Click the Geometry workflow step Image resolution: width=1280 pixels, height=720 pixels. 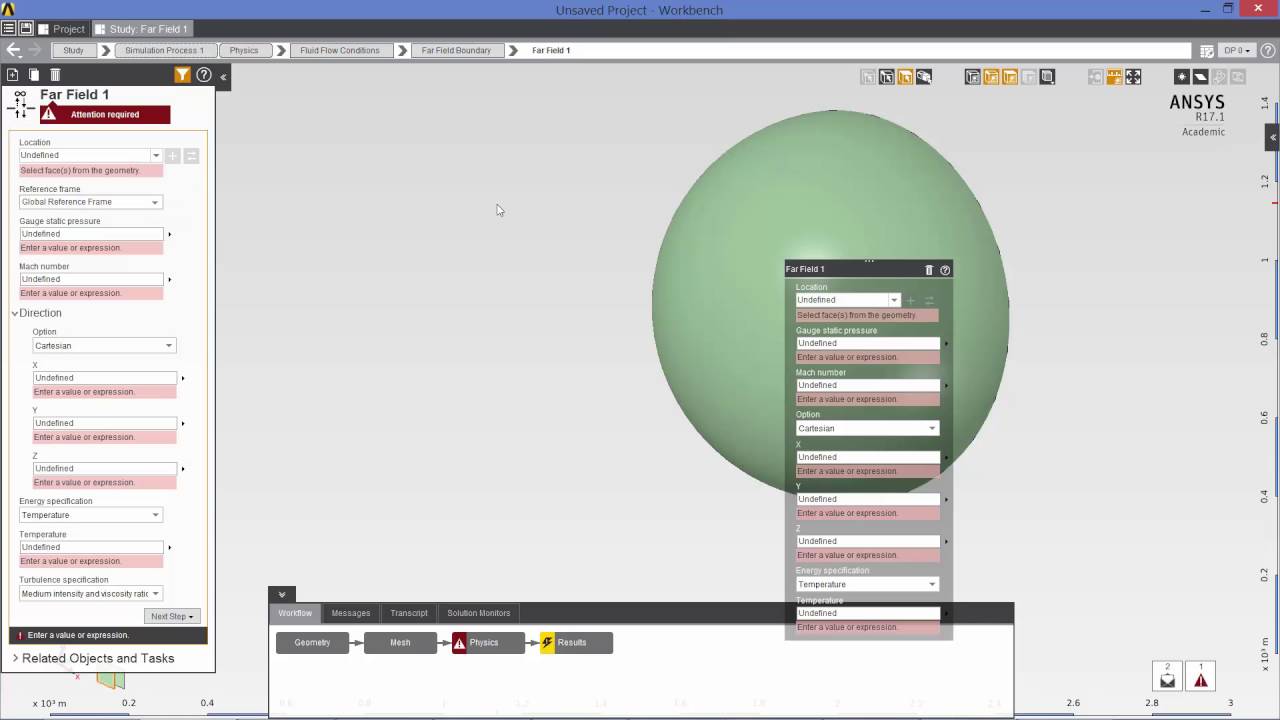coord(312,643)
